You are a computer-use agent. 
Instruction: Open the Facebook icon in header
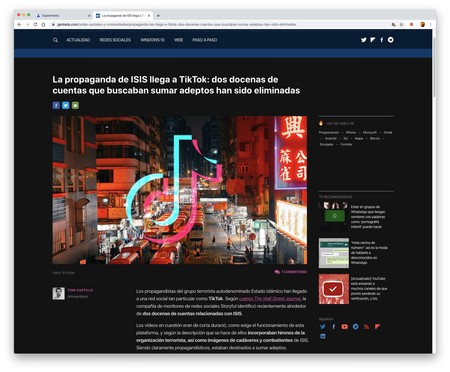[x=381, y=40]
